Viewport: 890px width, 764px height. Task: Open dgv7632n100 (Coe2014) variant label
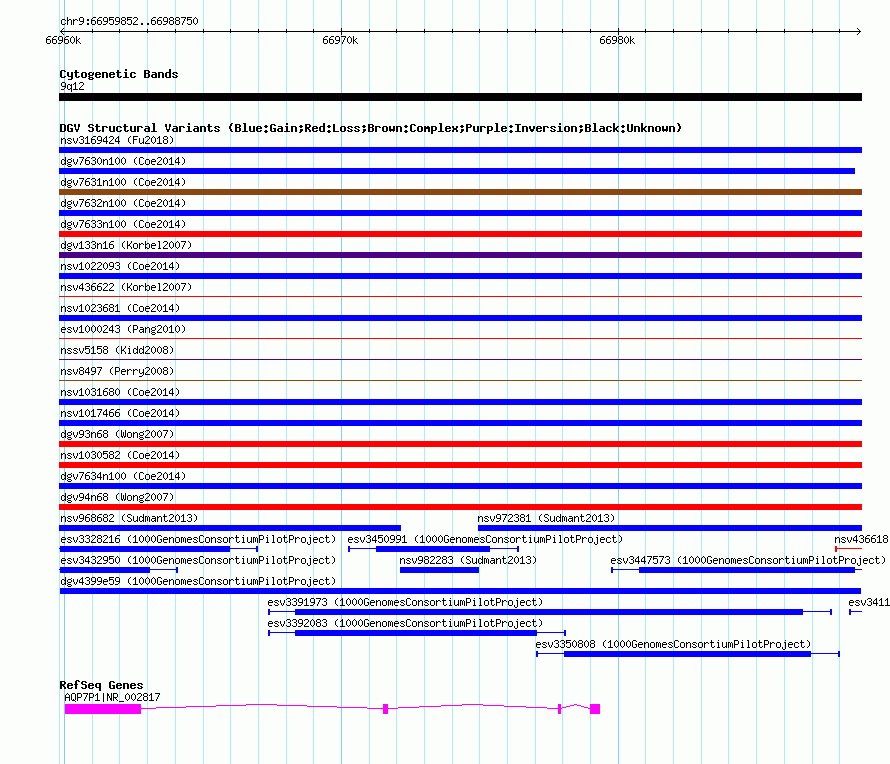pos(123,203)
